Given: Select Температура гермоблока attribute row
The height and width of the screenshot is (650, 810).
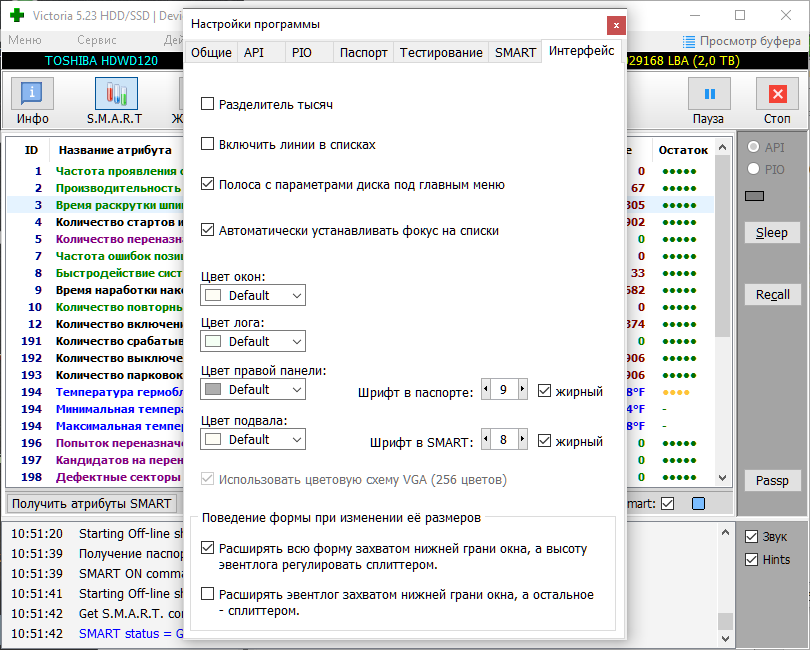Looking at the screenshot, I should tap(95, 392).
